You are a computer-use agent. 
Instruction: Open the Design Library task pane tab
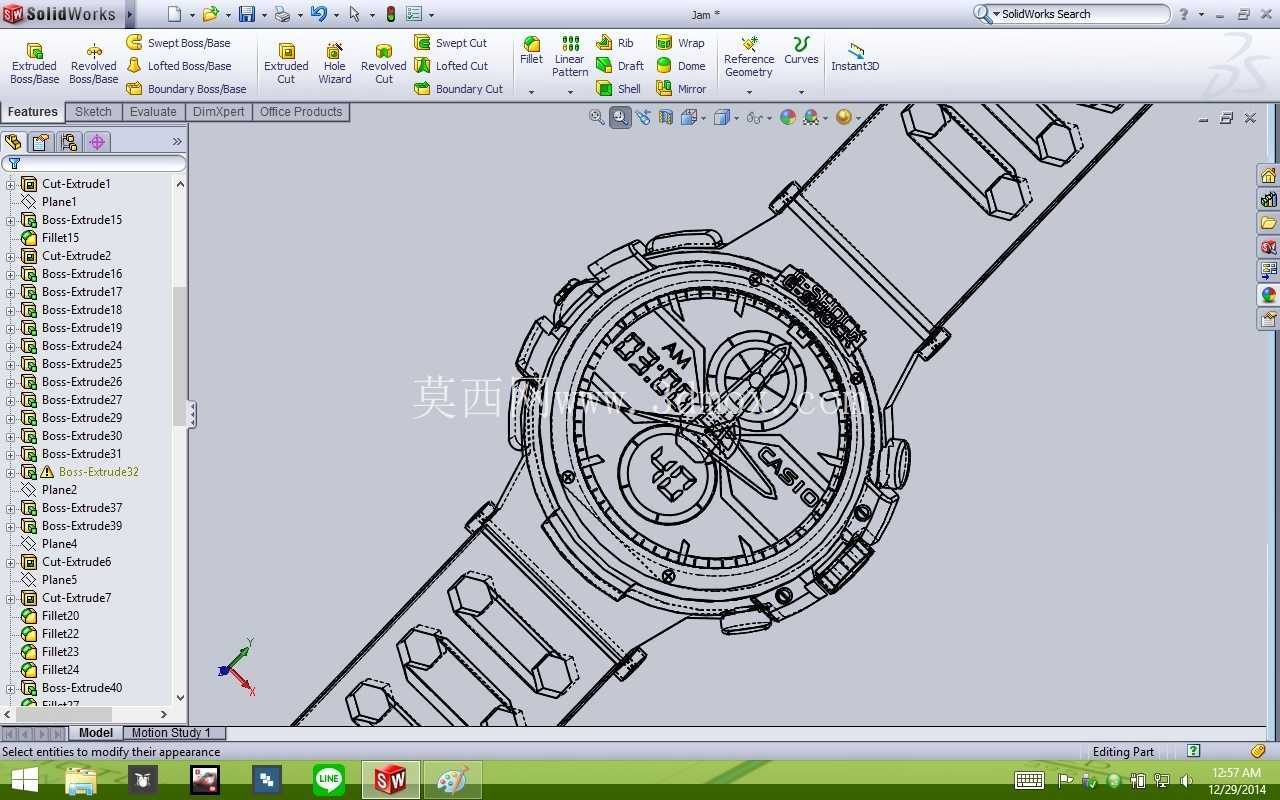click(1268, 199)
